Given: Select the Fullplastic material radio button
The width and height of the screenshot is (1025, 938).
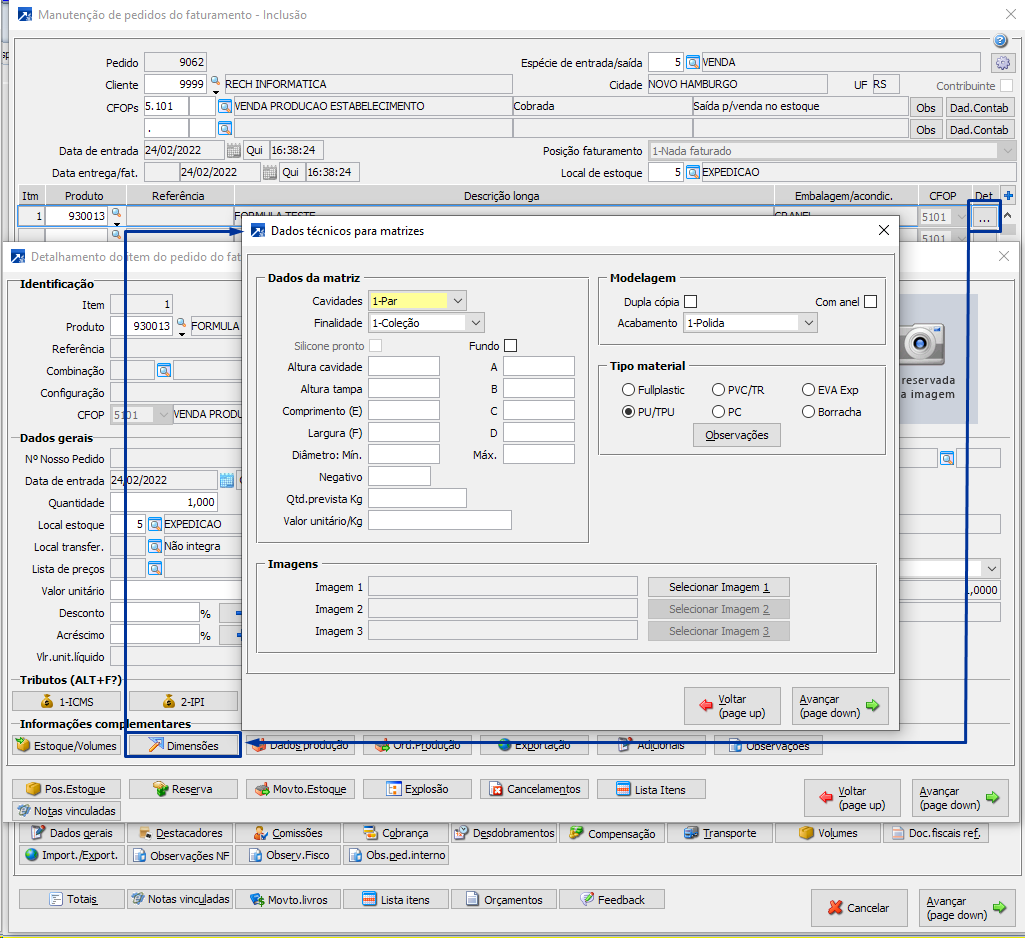Looking at the screenshot, I should click(628, 390).
